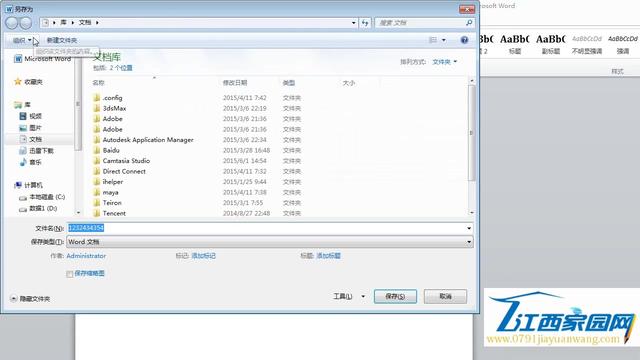This screenshot has width=640, height=360.
Task: Open the Help question mark icon
Action: (x=464, y=40)
